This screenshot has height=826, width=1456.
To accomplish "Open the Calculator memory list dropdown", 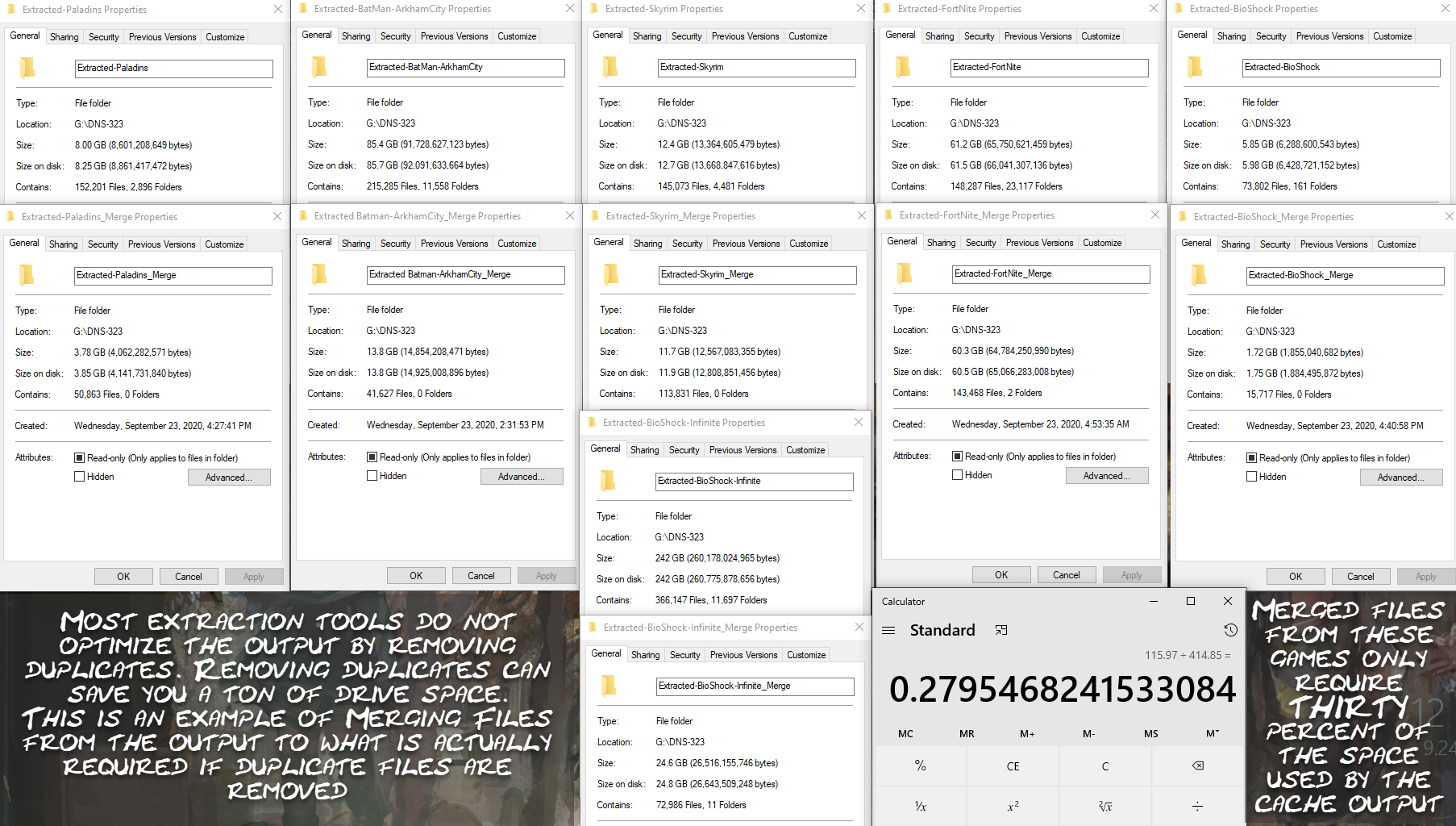I will (1212, 734).
